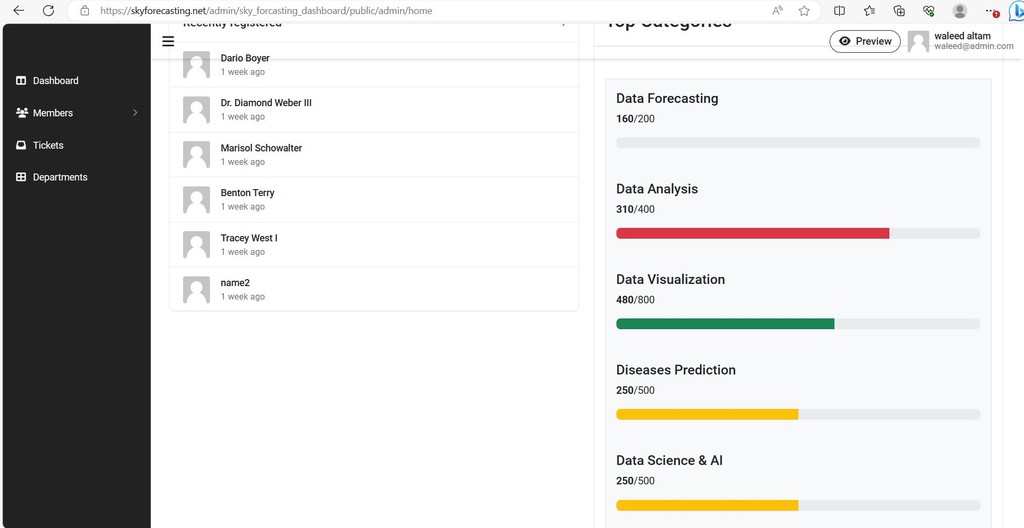Select the name Dr. Diamond Weber III
The height and width of the screenshot is (528, 1024).
pos(266,103)
